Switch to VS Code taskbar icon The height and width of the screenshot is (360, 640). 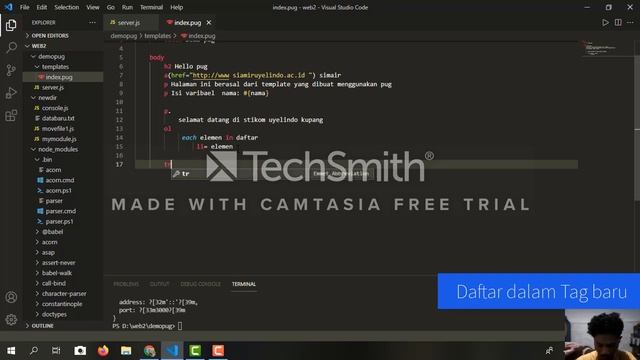point(172,351)
